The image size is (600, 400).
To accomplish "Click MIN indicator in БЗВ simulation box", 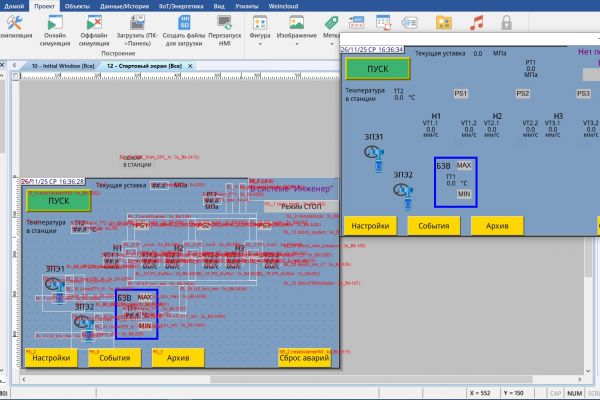I will pyautogui.click(x=464, y=194).
